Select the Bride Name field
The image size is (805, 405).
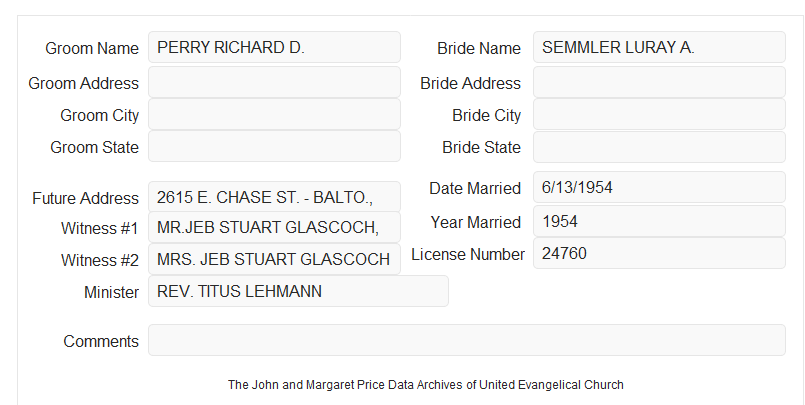click(x=659, y=47)
